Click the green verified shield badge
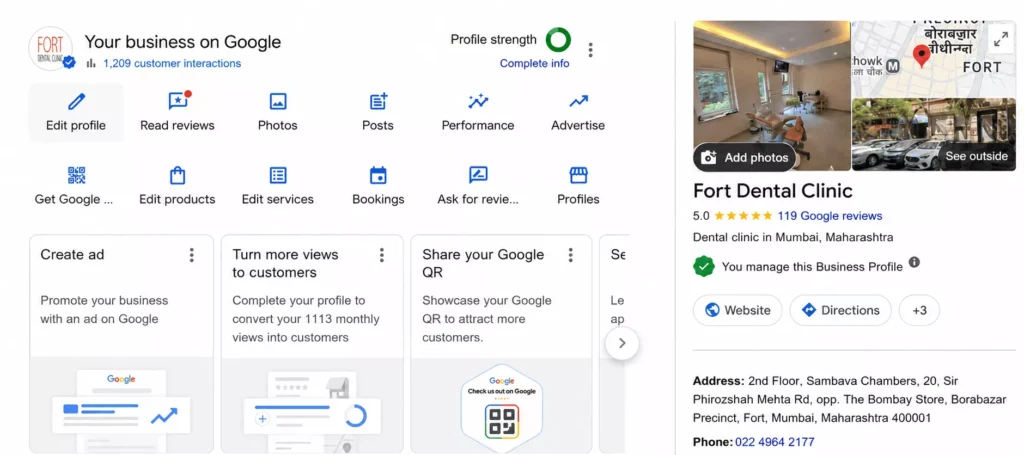This screenshot has height=455, width=1024. pyautogui.click(x=704, y=266)
